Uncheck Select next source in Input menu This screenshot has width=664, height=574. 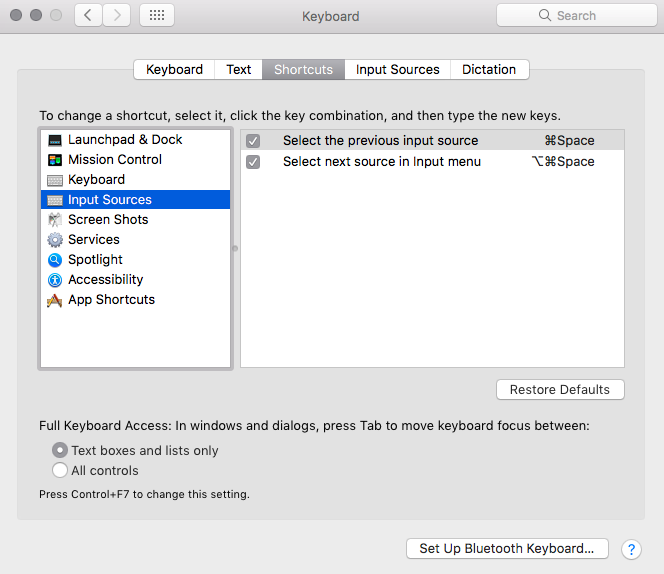pyautogui.click(x=253, y=162)
